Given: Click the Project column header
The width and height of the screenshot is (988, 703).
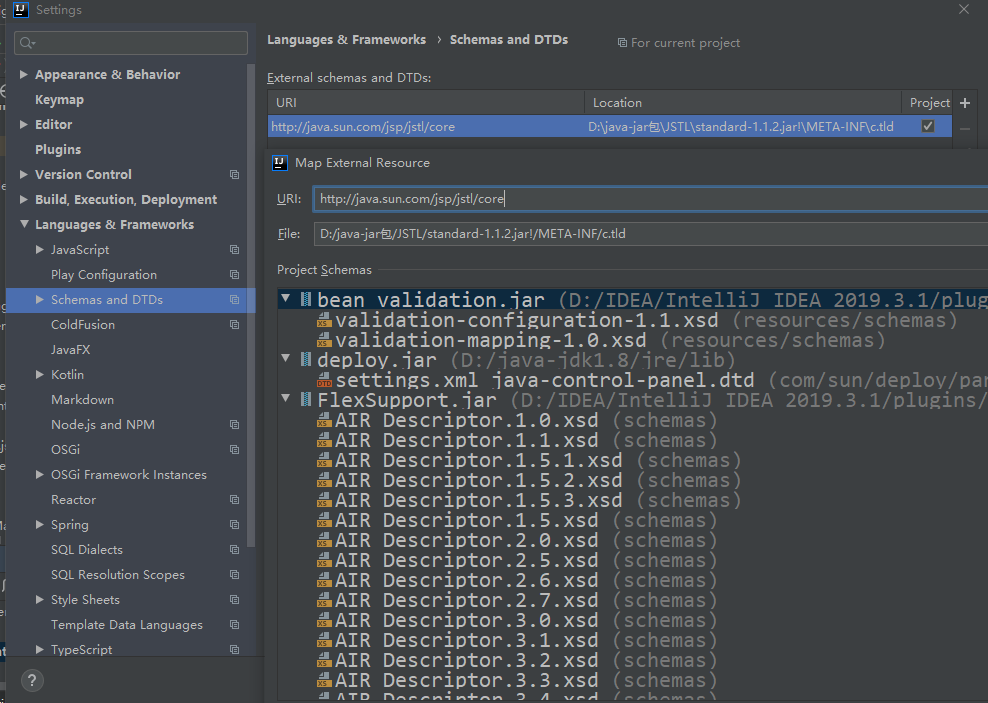Looking at the screenshot, I should [x=928, y=103].
